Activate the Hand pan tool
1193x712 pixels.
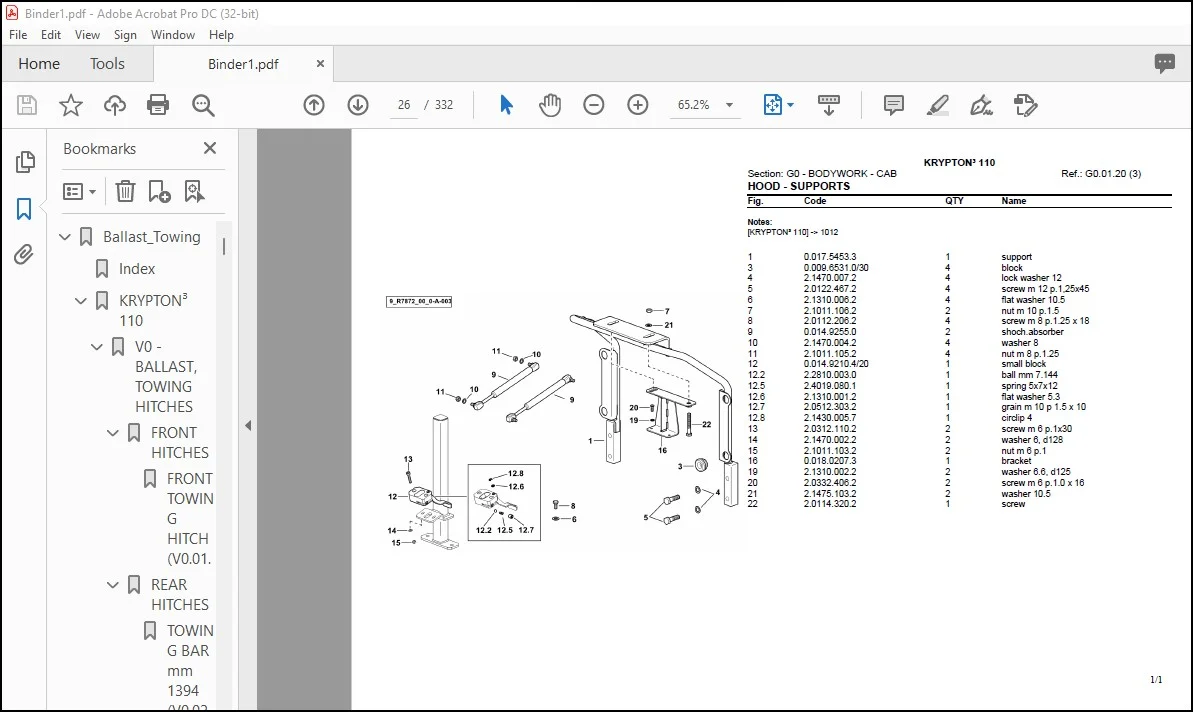pos(549,105)
